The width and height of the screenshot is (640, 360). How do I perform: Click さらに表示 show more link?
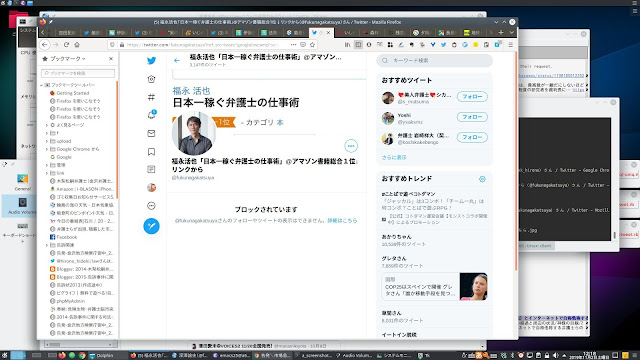[394, 157]
